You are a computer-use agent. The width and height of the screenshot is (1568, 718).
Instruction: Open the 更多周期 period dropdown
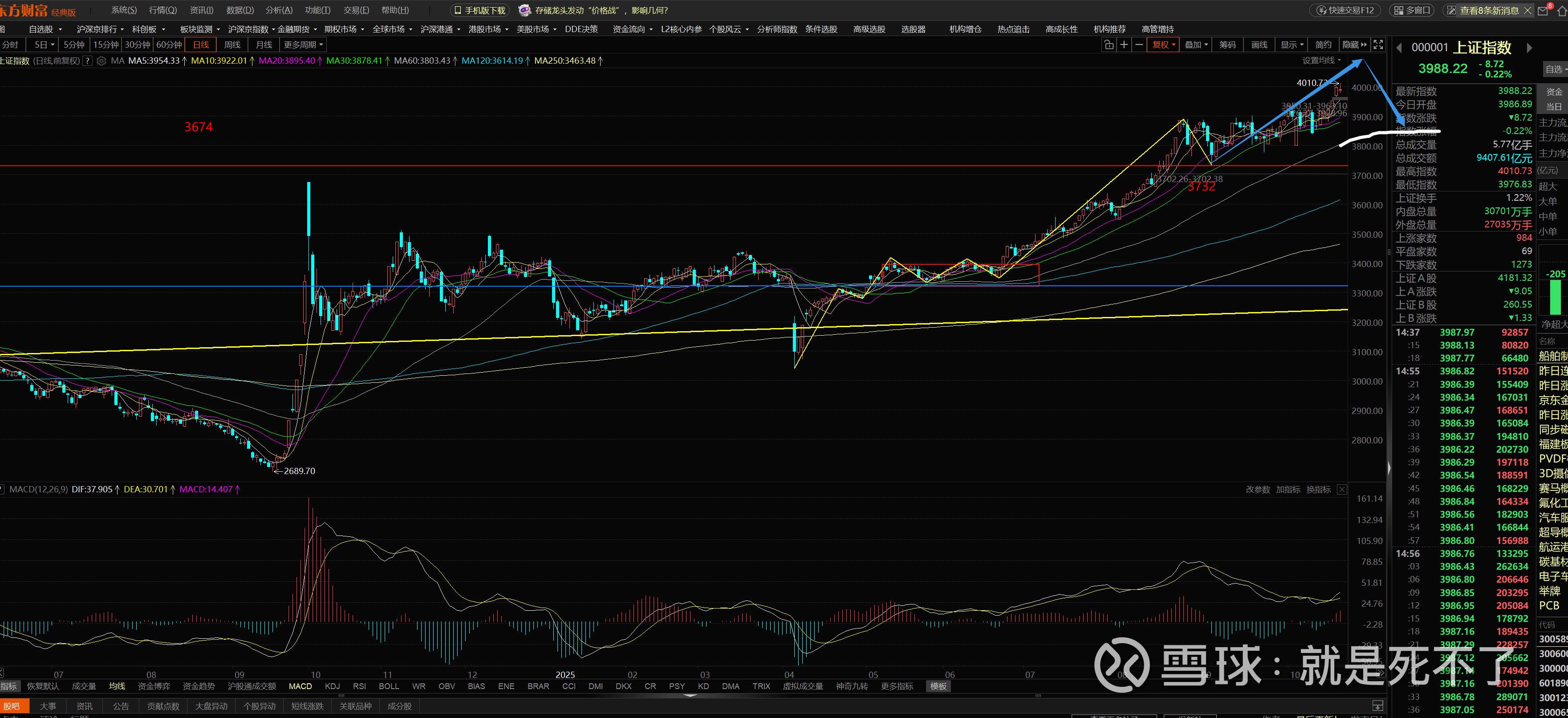point(303,45)
